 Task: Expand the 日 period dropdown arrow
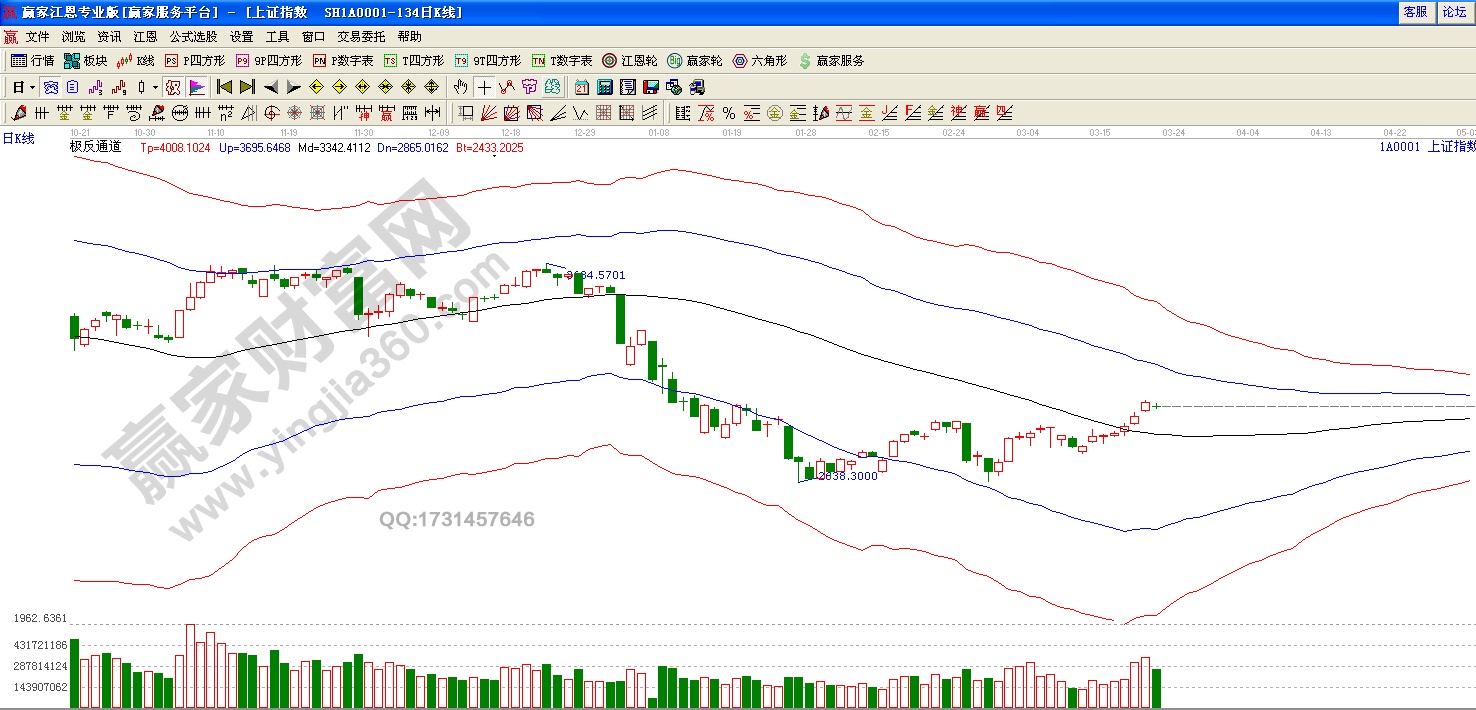click(33, 87)
